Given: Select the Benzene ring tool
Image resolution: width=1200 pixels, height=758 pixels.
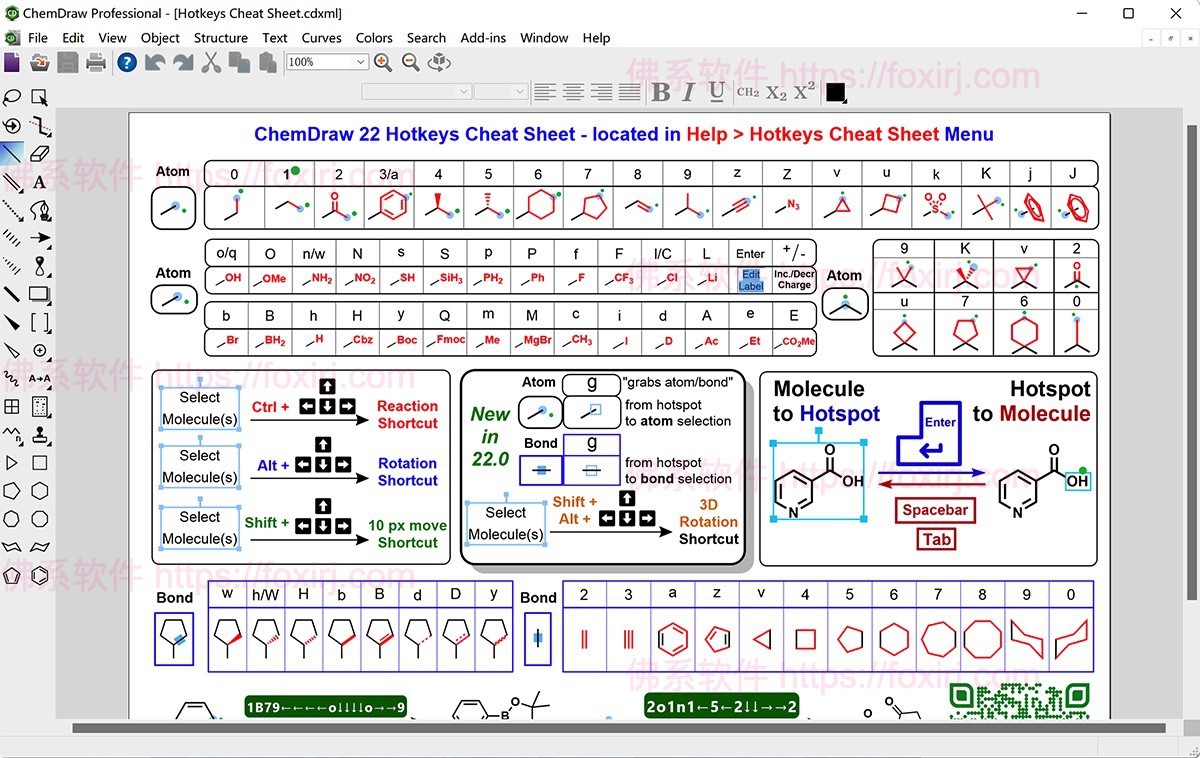Looking at the screenshot, I should click(x=40, y=575).
